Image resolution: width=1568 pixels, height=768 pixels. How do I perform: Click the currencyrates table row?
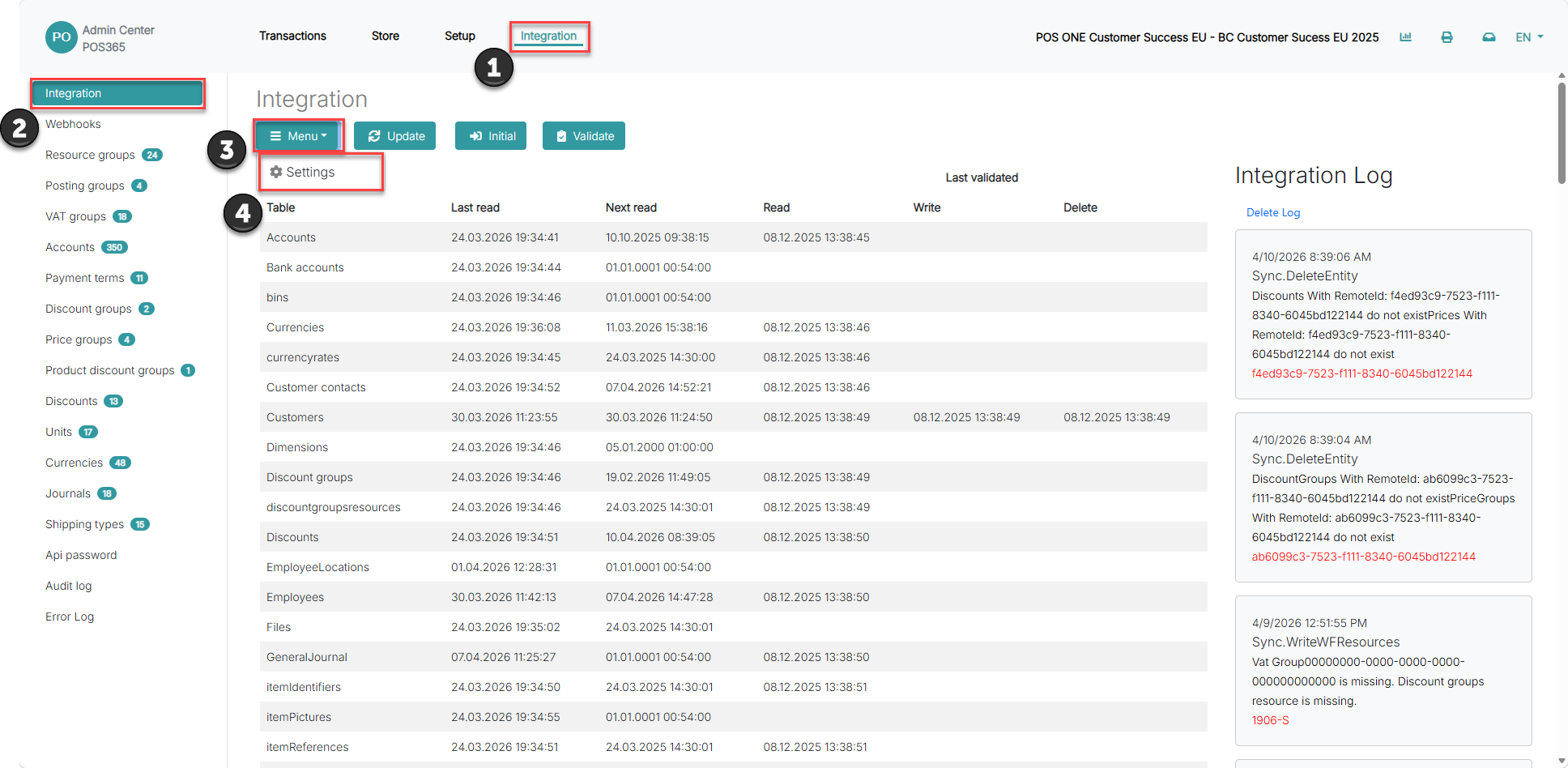tap(733, 357)
